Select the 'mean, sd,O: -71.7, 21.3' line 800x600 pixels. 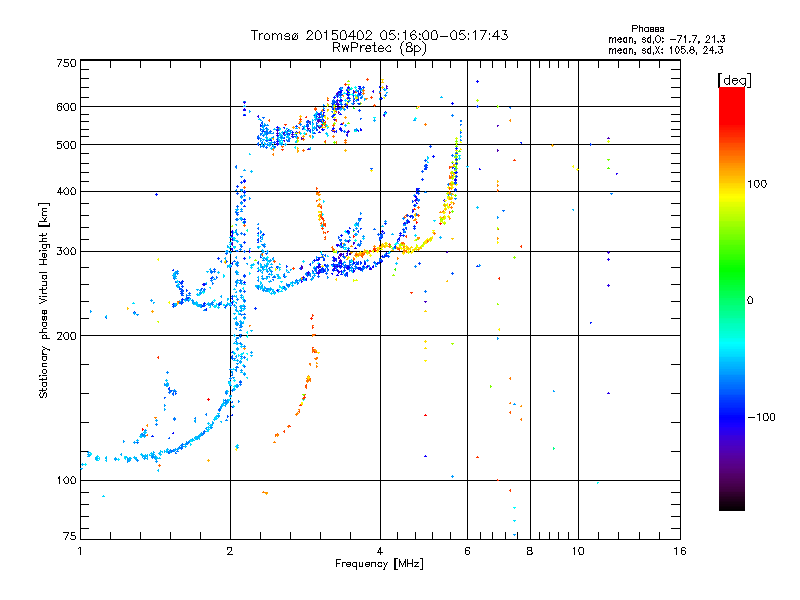666,39
